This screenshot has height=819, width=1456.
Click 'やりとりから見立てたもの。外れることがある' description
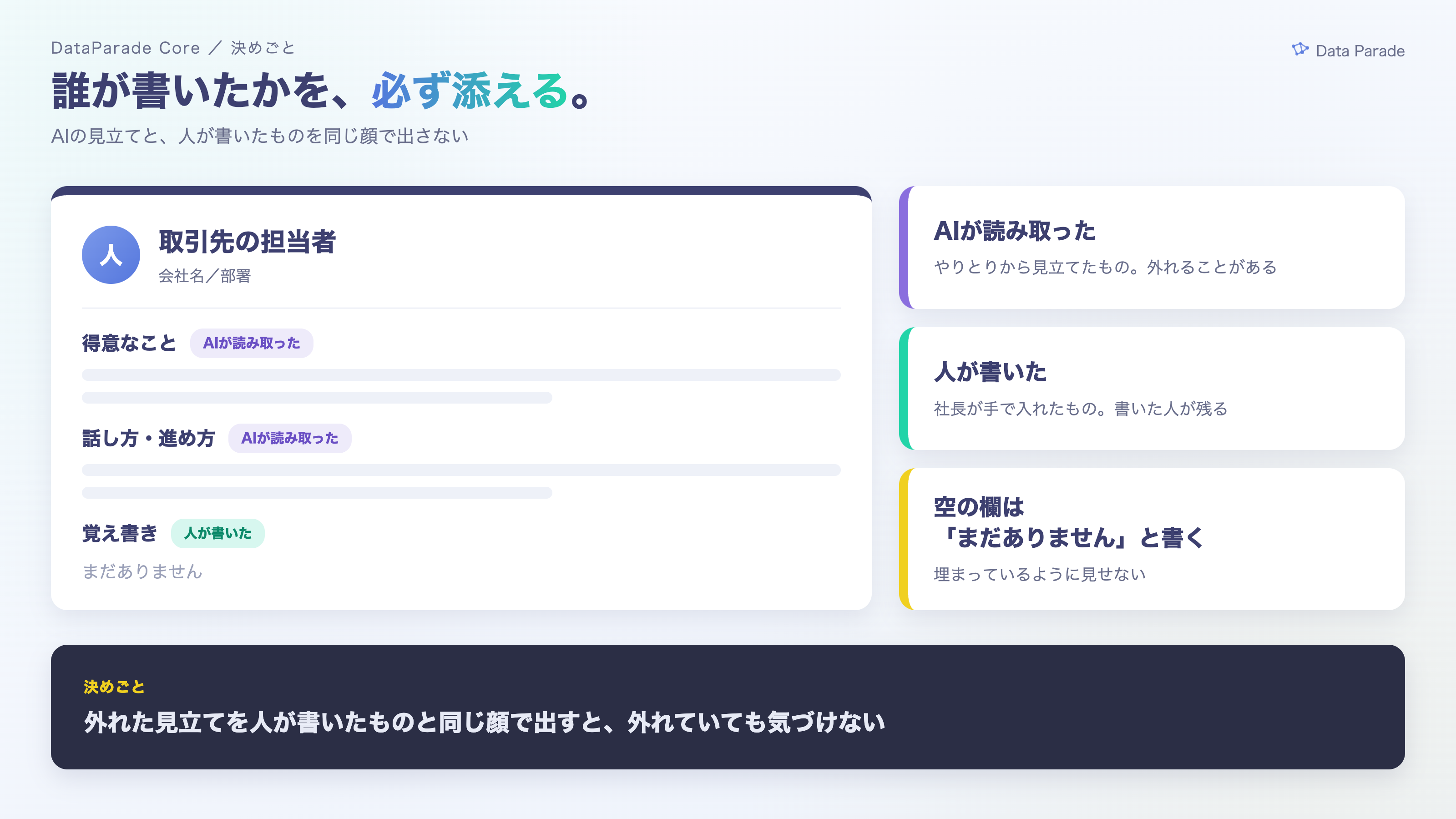point(1105,267)
